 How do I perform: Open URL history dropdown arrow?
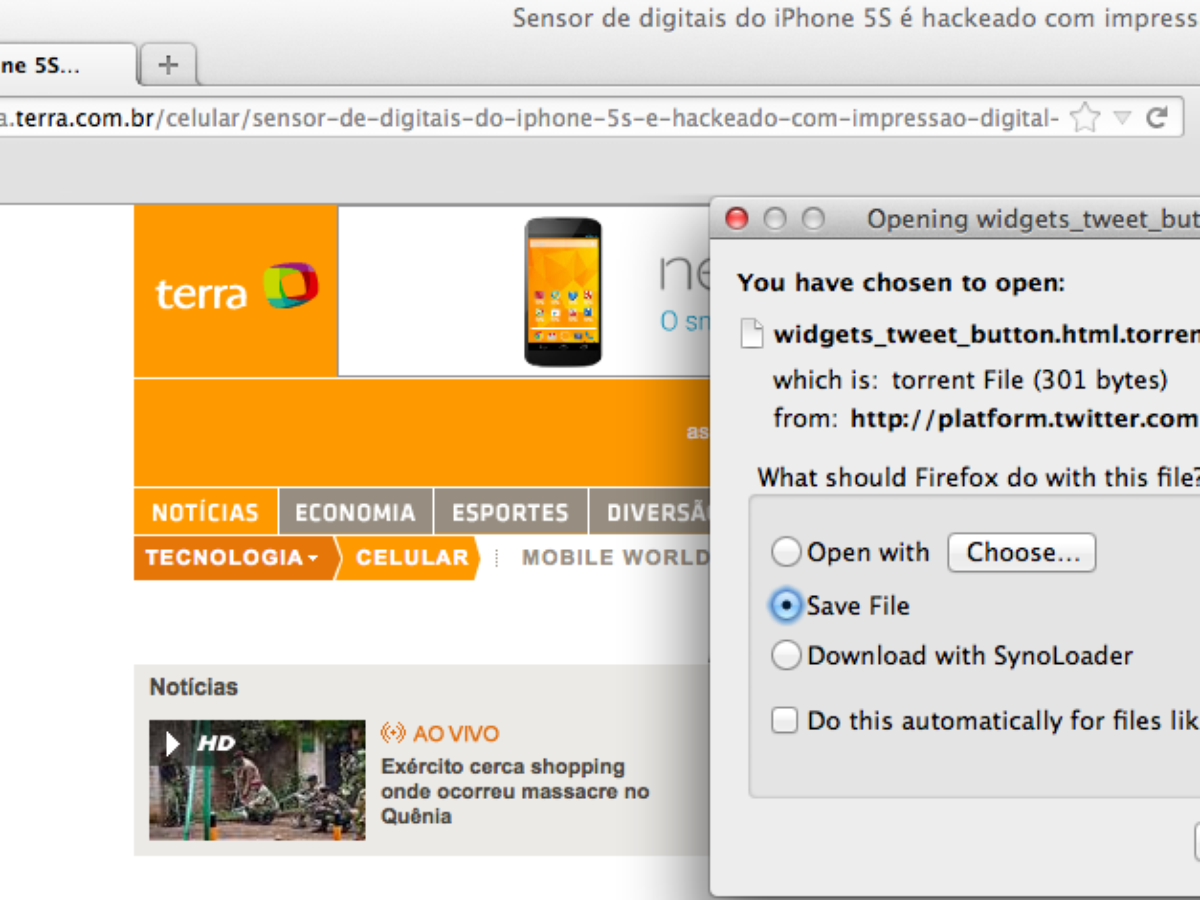click(1122, 118)
